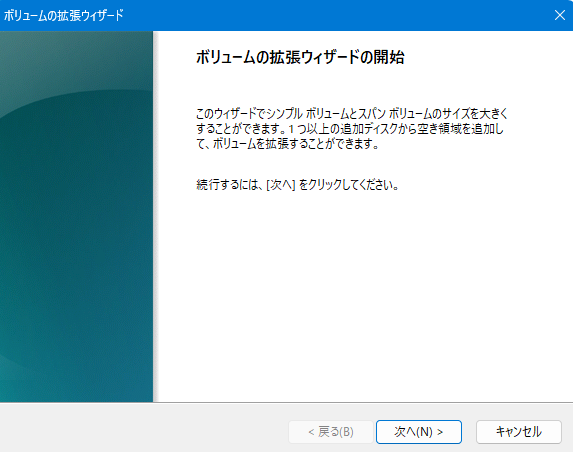Viewport: 573px width, 452px height.
Task: Click the disabled < 戻る(B) button
Action: click(331, 432)
